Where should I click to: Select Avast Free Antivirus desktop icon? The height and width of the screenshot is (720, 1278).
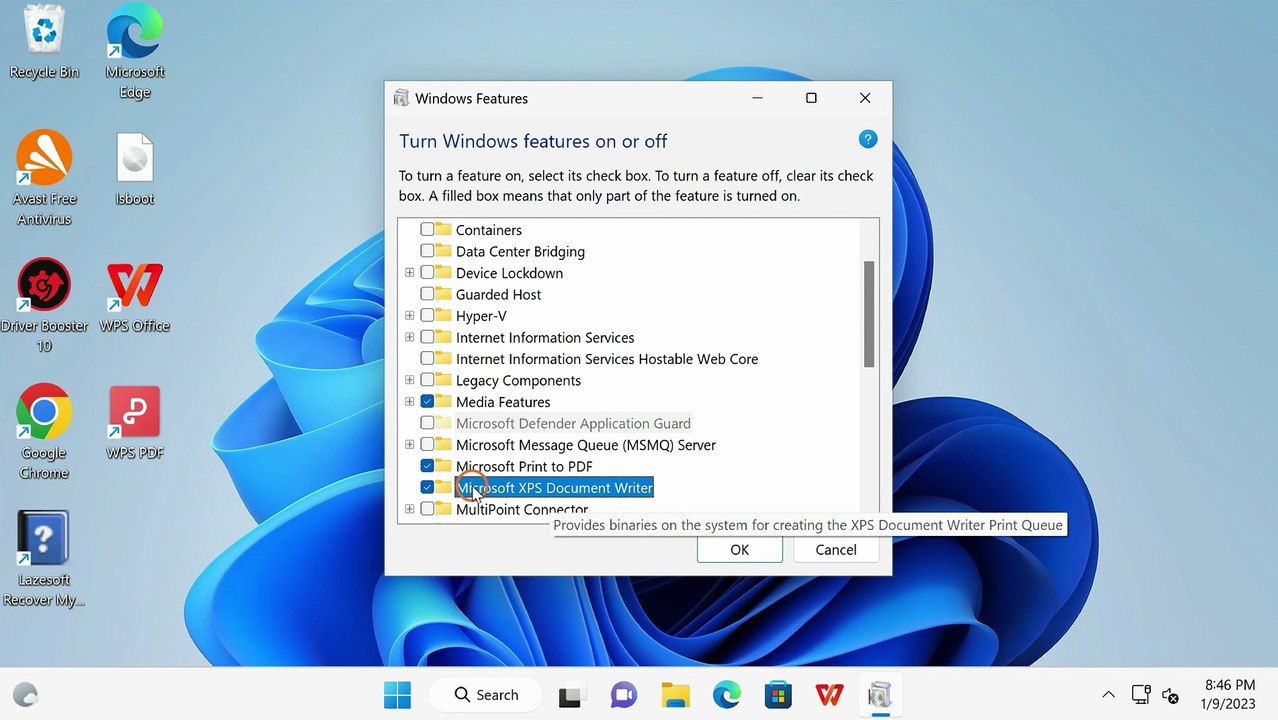tap(44, 178)
